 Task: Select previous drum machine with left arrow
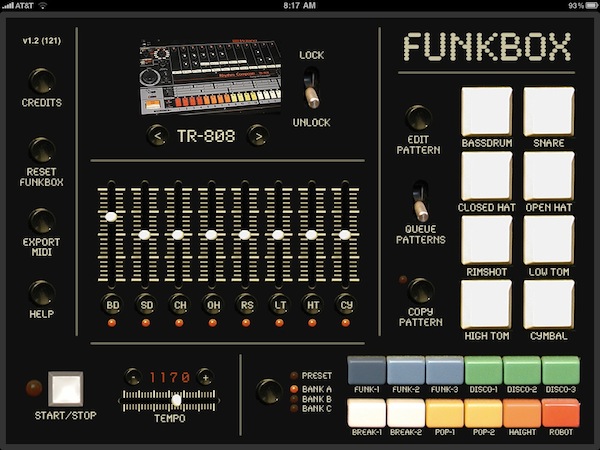(157, 135)
